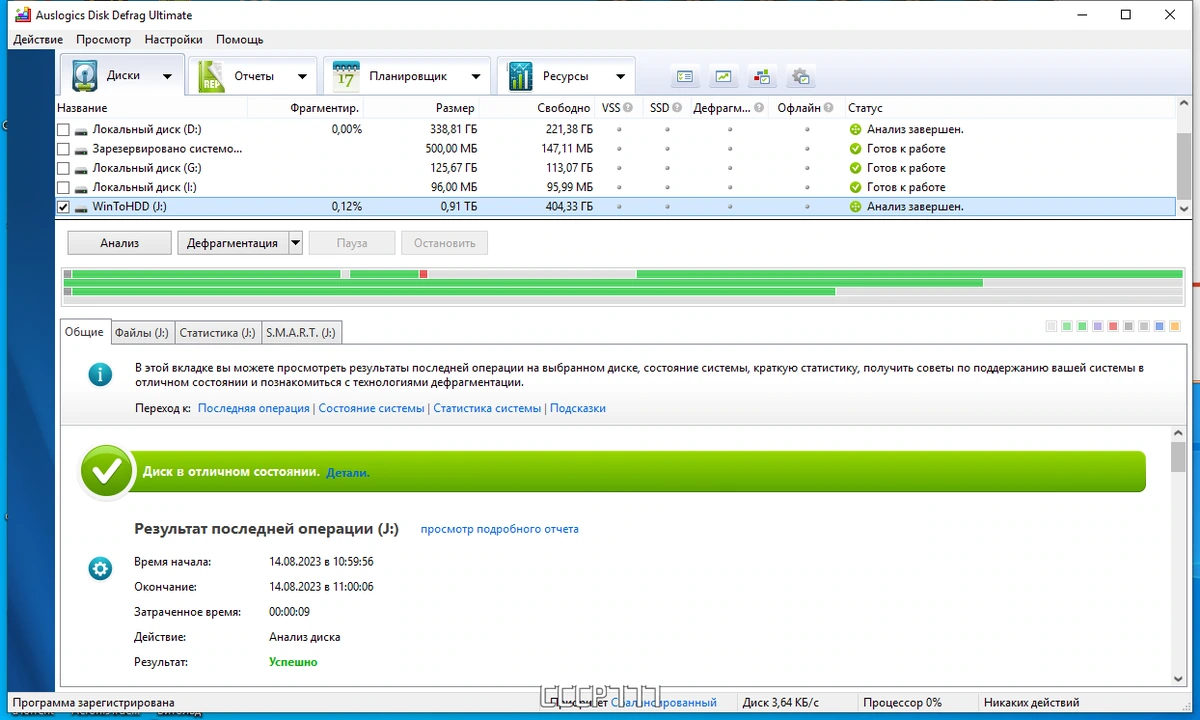Follow the Последняя операция link
1200x720 pixels.
tap(254, 408)
